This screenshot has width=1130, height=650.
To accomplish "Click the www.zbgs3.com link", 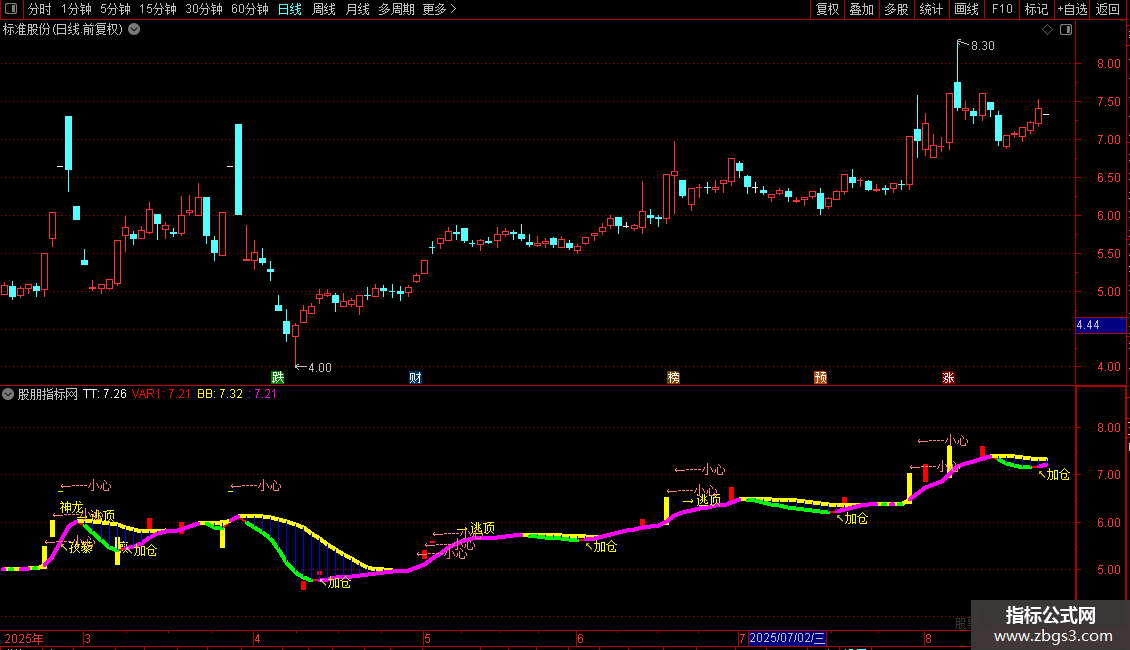I will pos(1053,636).
